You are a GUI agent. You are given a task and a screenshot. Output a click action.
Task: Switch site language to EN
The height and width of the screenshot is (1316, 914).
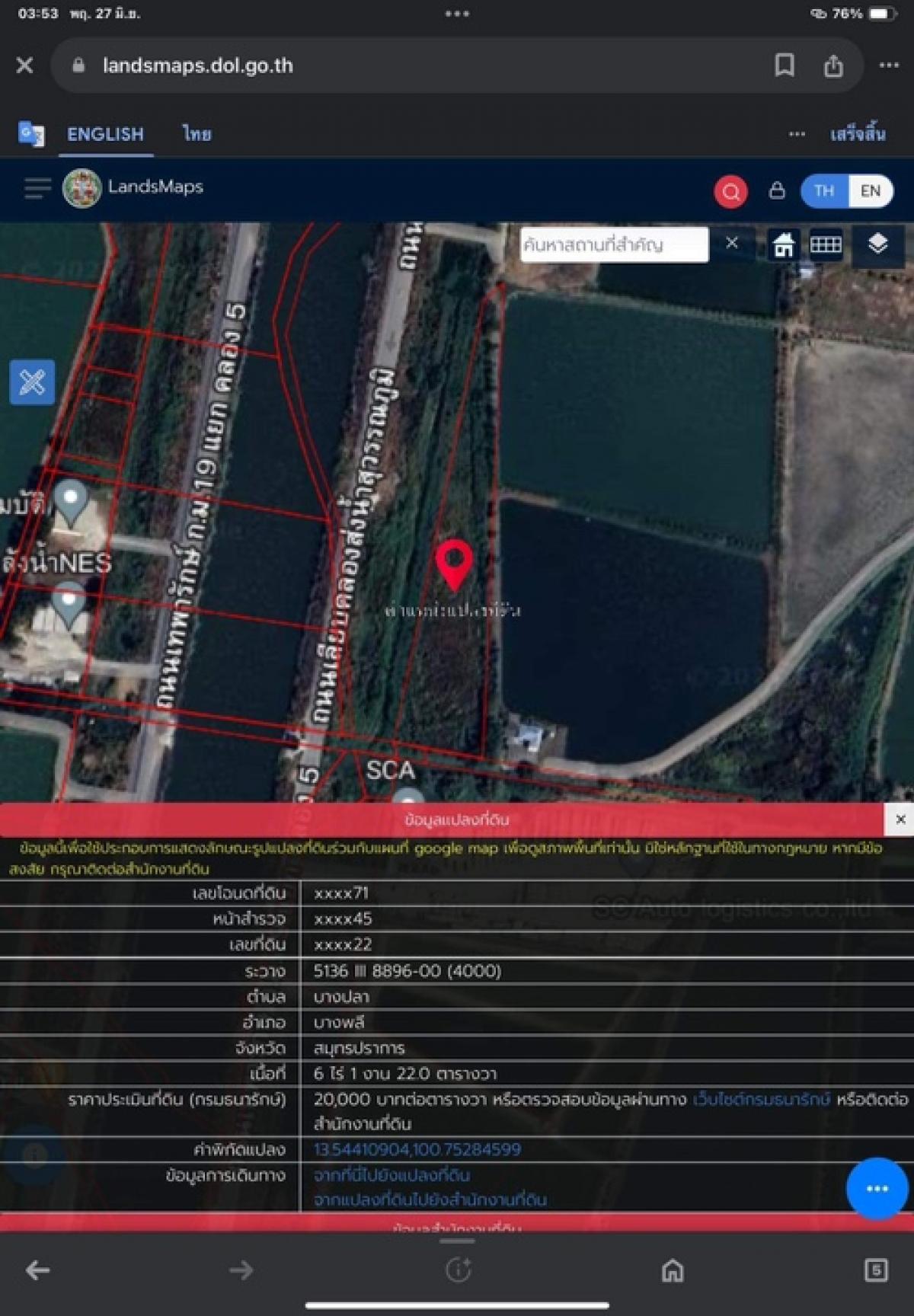tap(870, 191)
